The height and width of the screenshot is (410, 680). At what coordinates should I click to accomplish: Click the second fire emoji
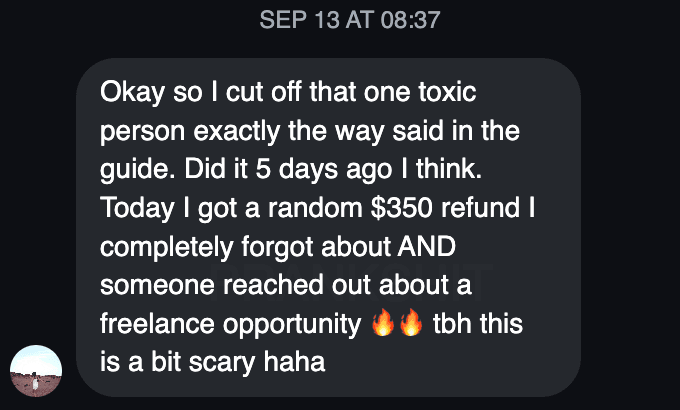tap(411, 322)
